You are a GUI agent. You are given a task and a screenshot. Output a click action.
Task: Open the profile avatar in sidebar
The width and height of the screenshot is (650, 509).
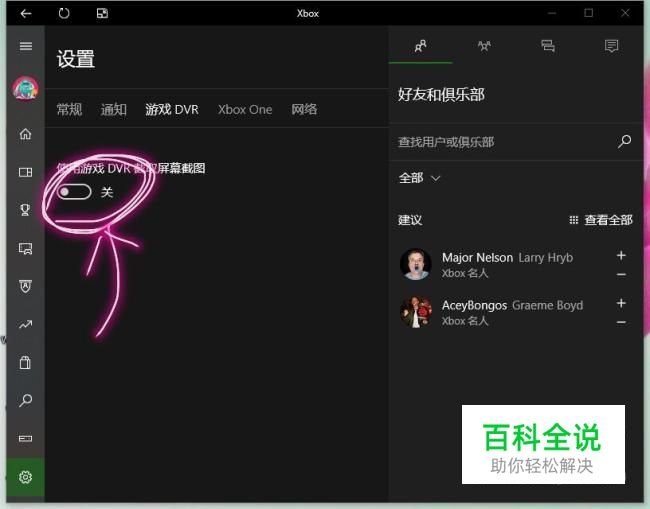click(25, 88)
